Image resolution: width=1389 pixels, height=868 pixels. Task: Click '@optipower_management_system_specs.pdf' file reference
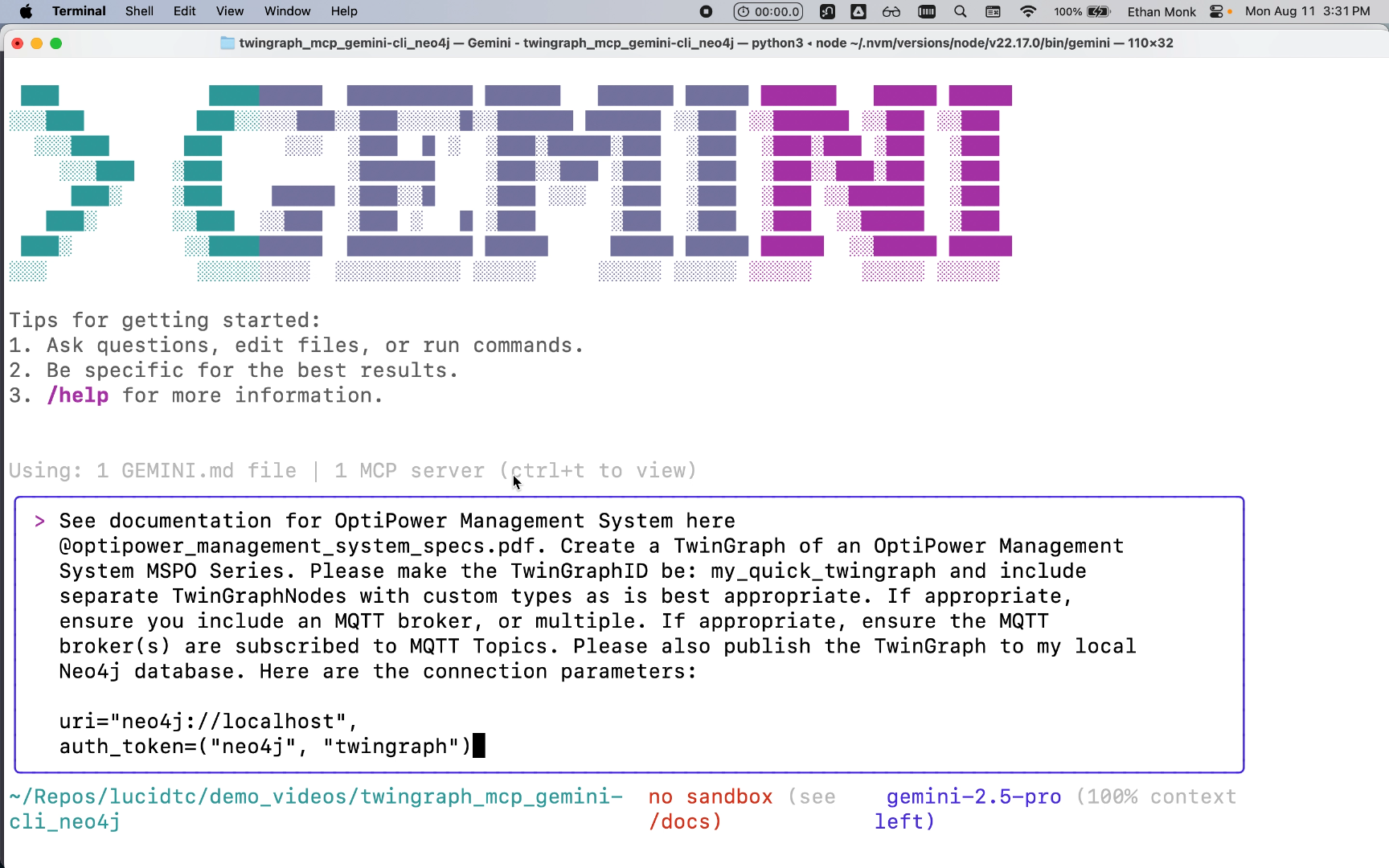pos(297,547)
